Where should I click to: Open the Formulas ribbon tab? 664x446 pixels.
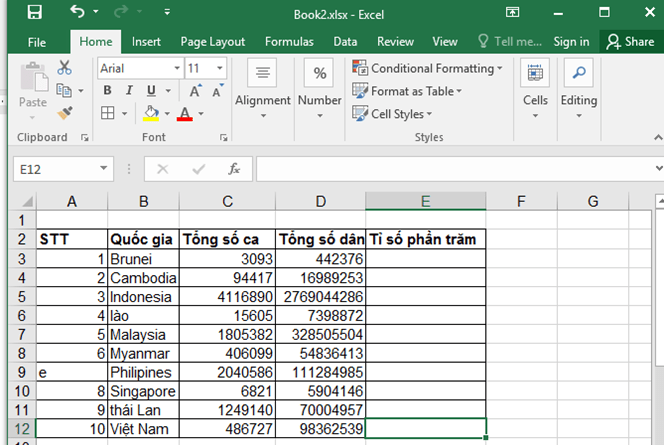click(289, 41)
